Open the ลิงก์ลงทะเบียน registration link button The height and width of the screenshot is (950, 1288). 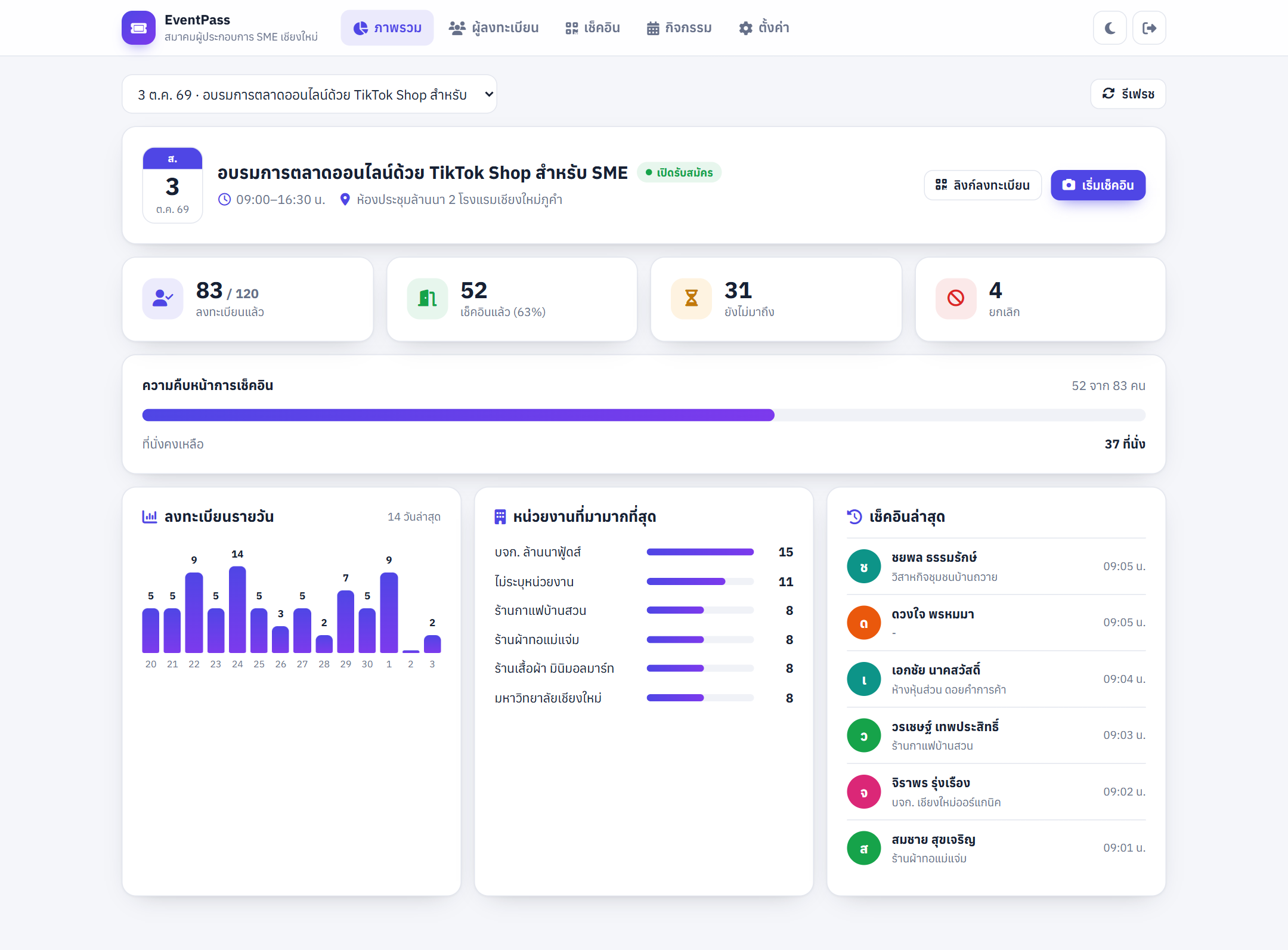(983, 185)
